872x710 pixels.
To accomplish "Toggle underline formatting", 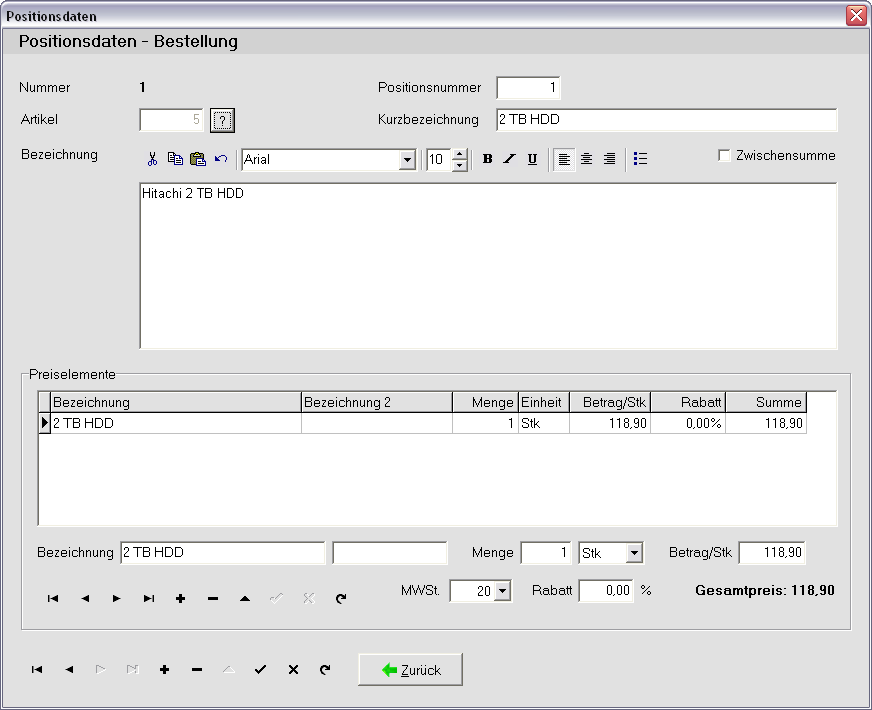I will (532, 159).
